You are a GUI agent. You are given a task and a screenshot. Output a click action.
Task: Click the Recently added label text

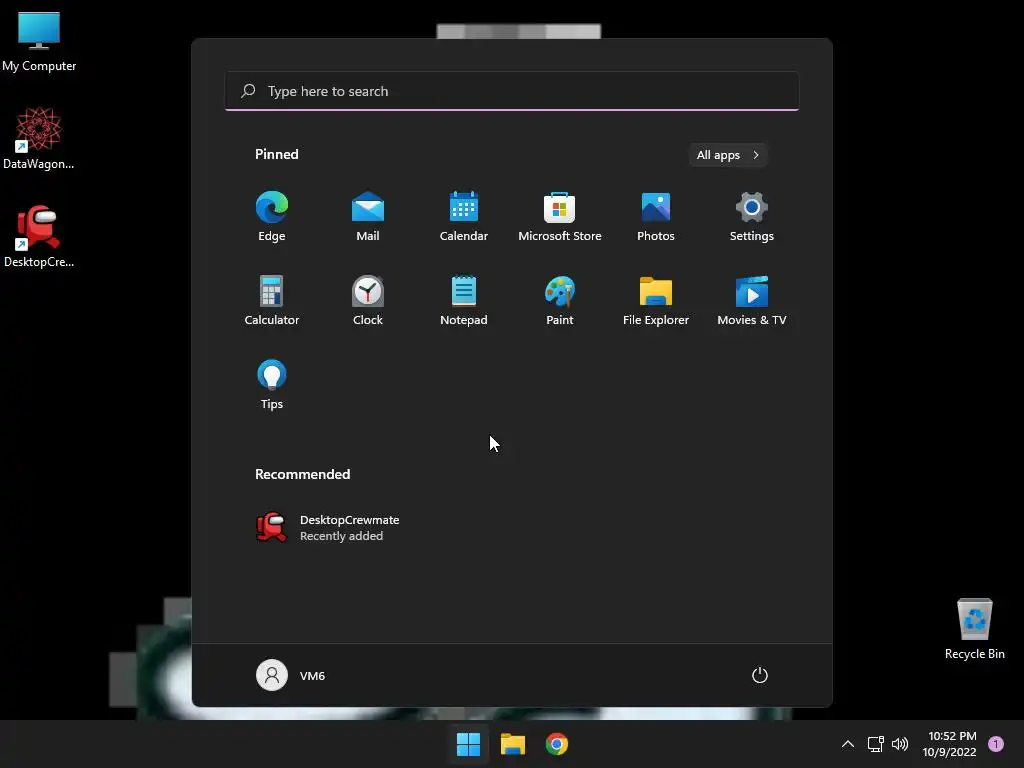pyautogui.click(x=342, y=536)
